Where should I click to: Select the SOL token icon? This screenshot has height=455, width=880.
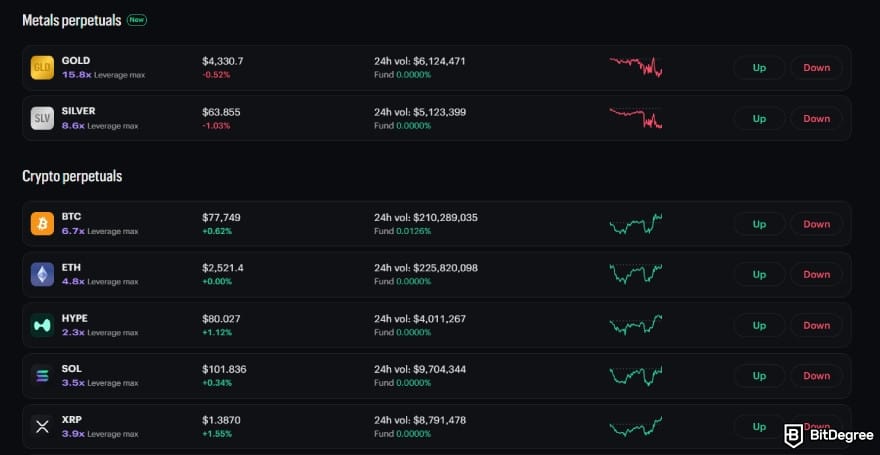42,376
